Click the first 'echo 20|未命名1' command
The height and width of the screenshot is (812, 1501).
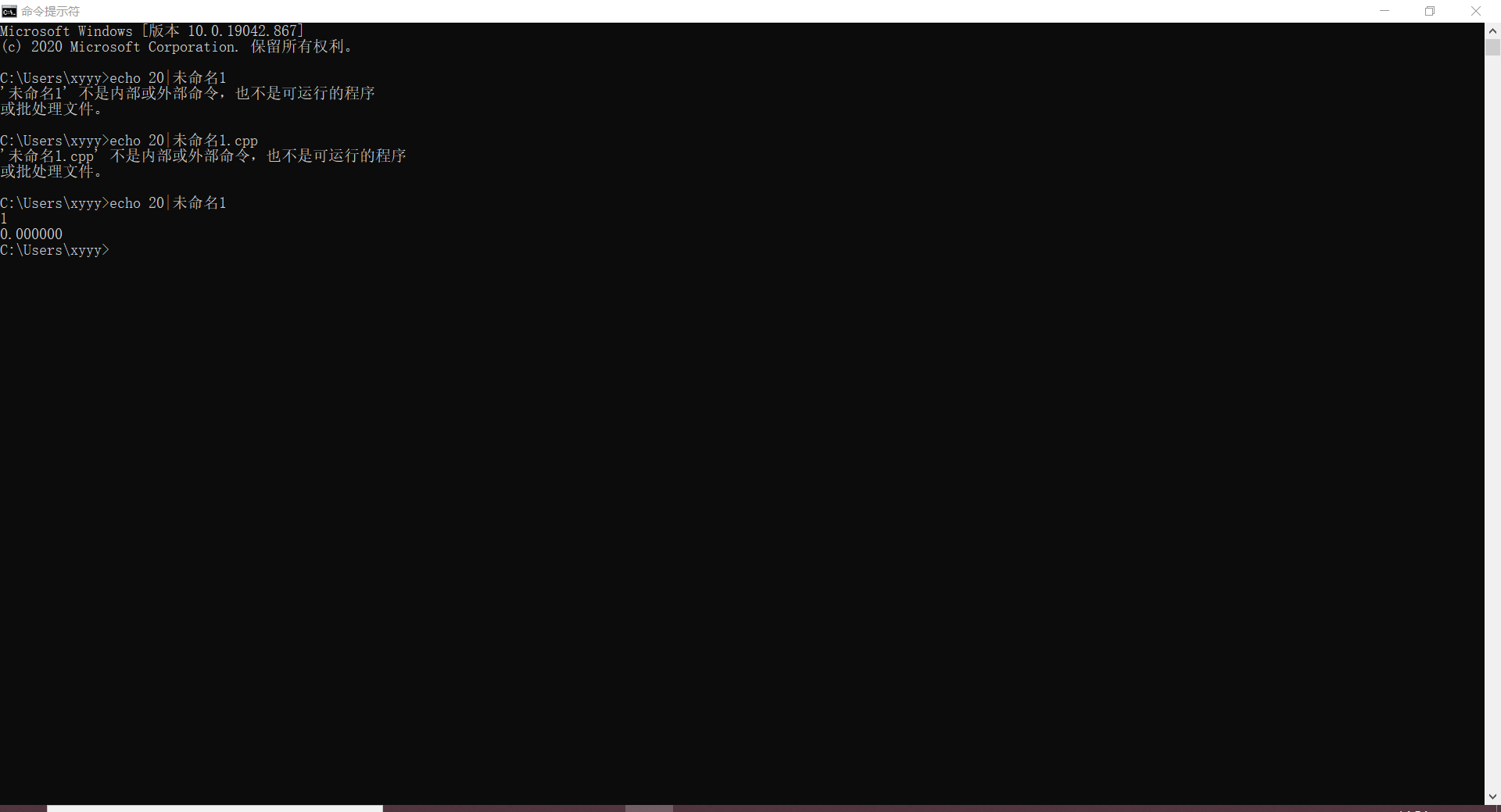click(x=168, y=78)
